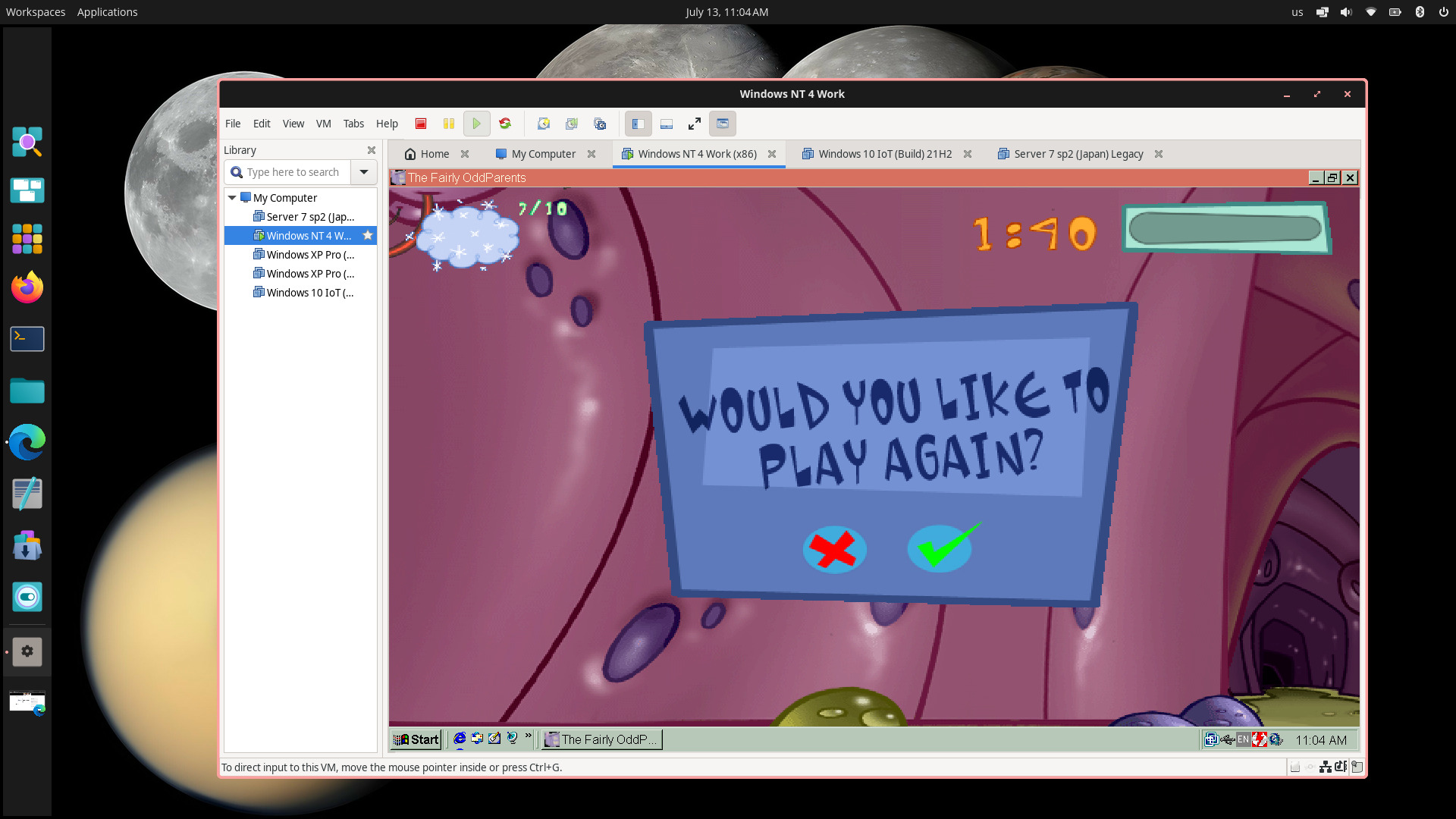
Task: Close the My Computer tab
Action: [591, 154]
